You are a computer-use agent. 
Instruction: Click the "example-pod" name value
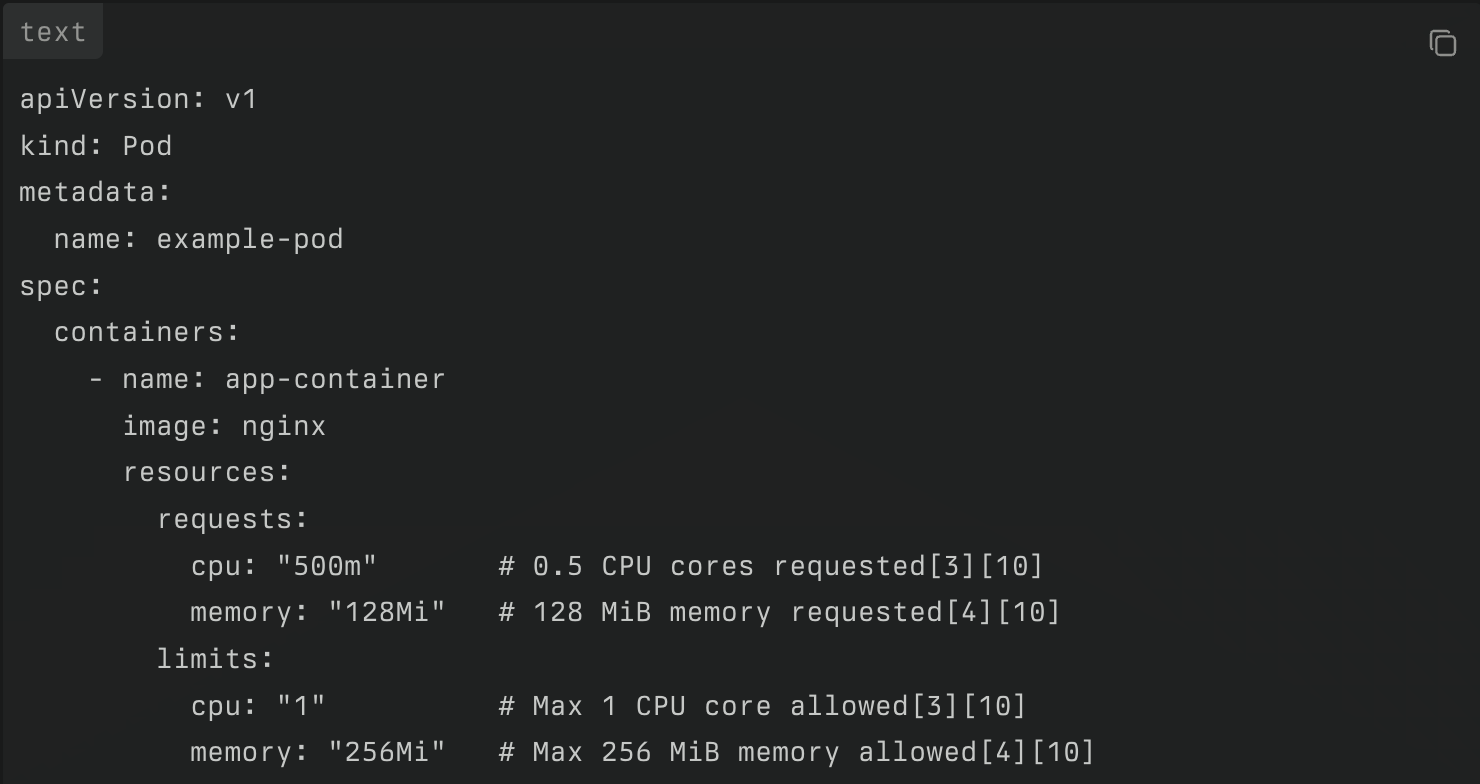250,239
